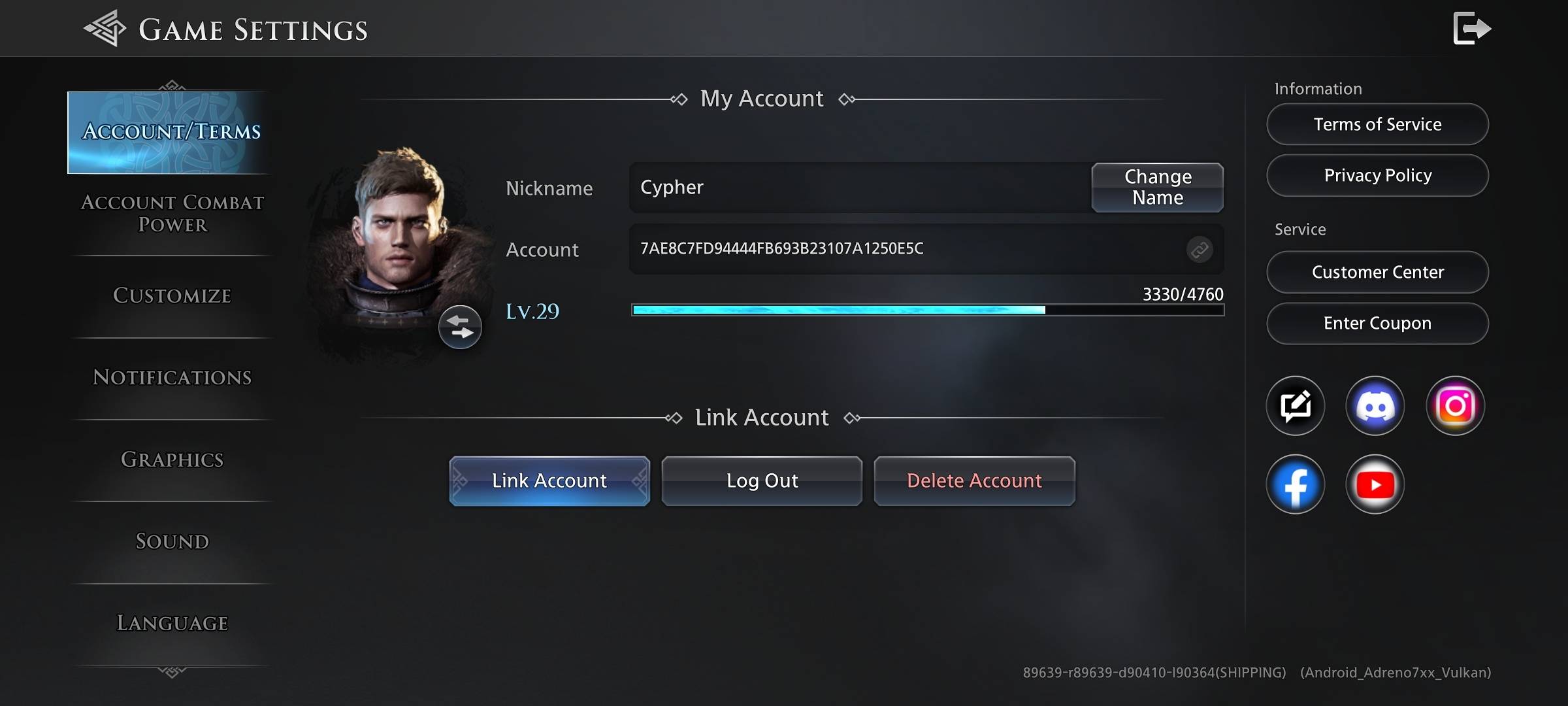The width and height of the screenshot is (1568, 706).
Task: Navigate to the Customize tab
Action: (172, 295)
